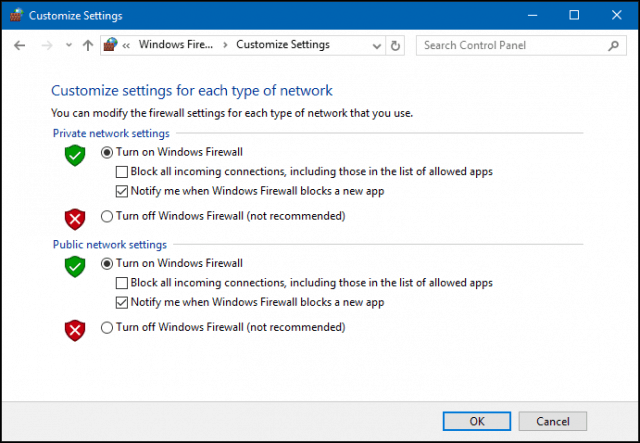
Task: Maximize the Customize Settings window
Action: [x=574, y=15]
